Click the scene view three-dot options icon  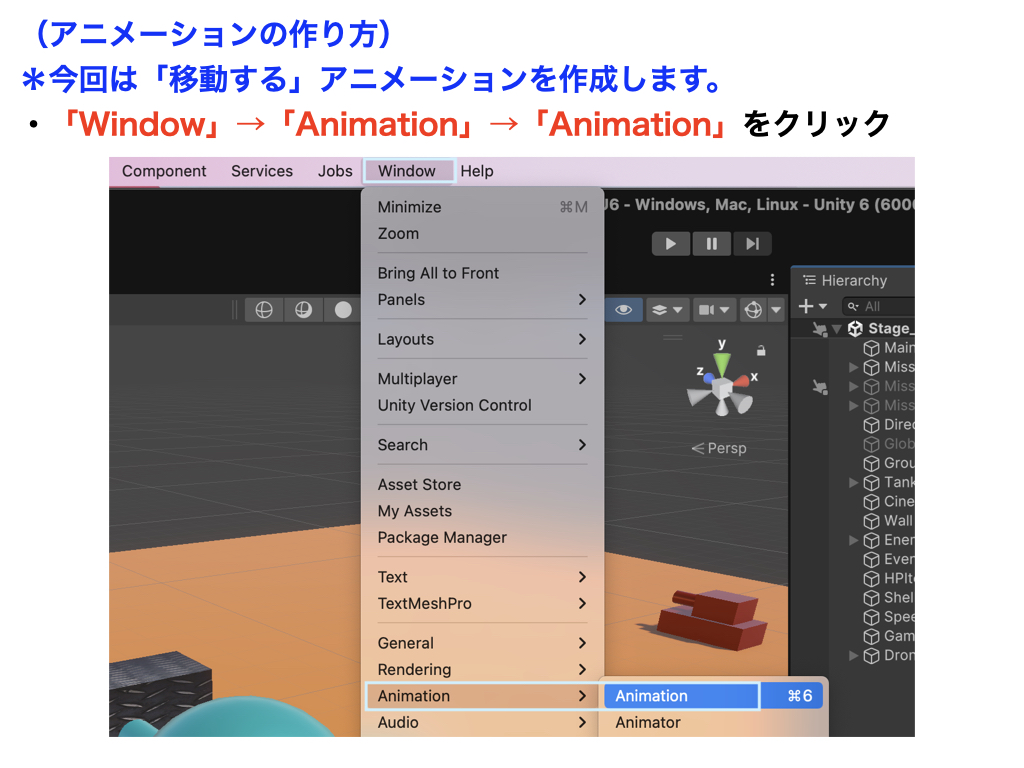(x=772, y=280)
